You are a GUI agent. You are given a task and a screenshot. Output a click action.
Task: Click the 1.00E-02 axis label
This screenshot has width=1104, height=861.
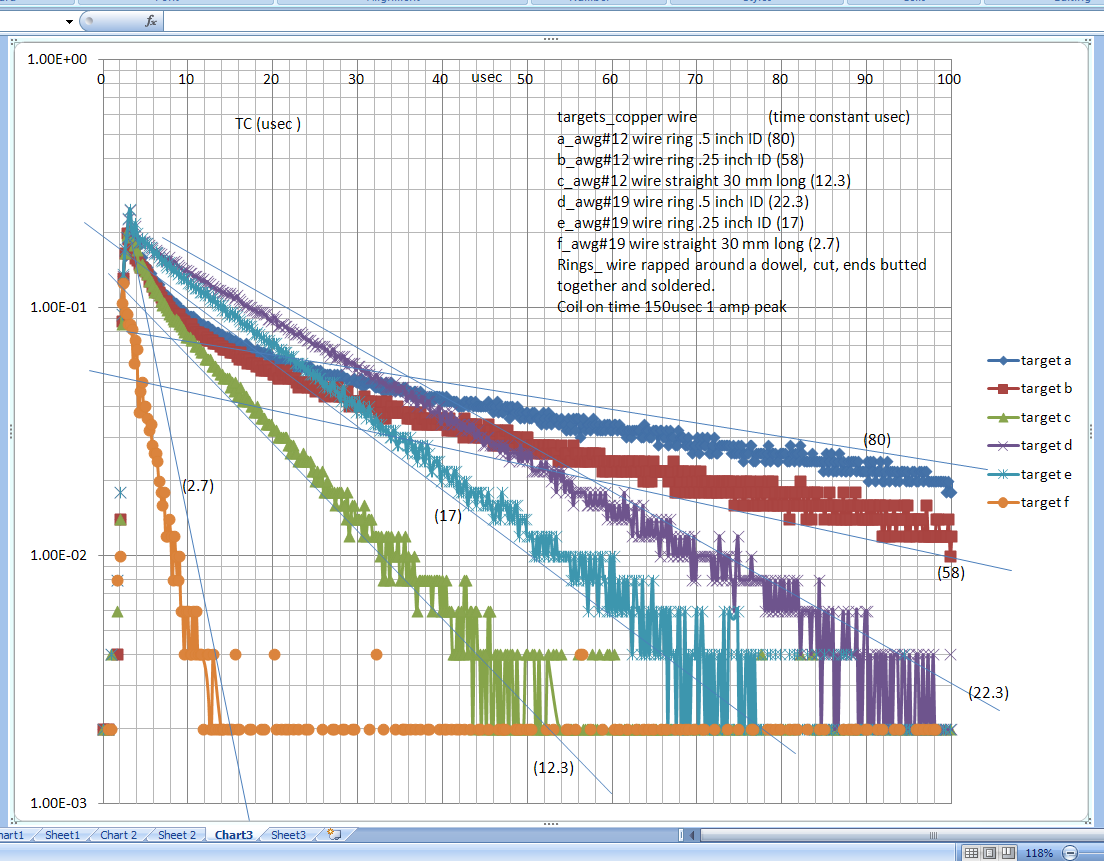coord(58,555)
